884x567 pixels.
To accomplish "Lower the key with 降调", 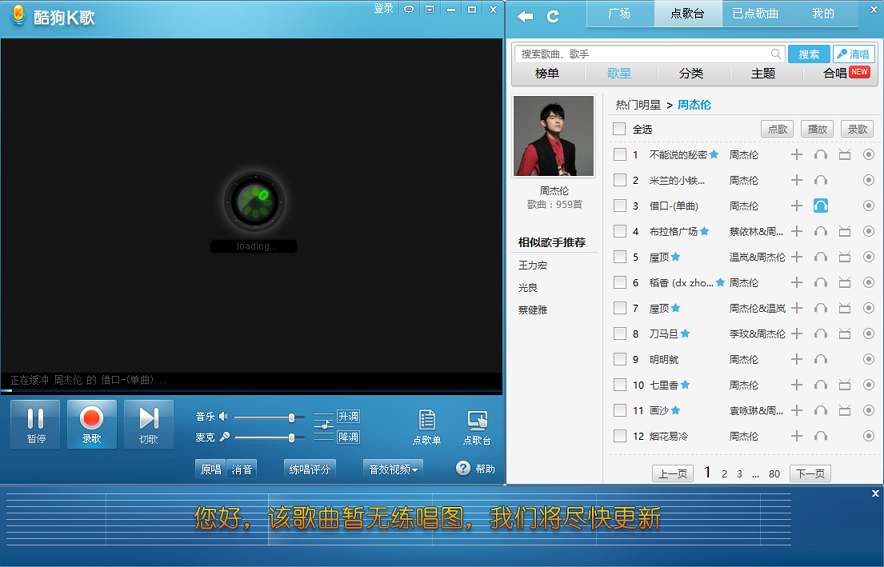I will coord(348,437).
